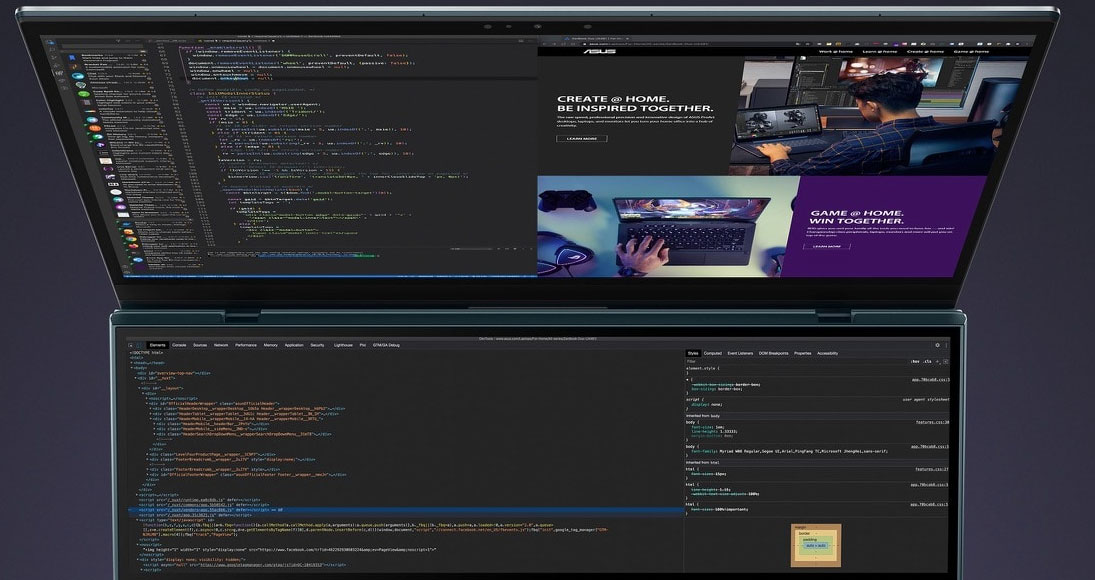
Task: Open the features.css:20 source link
Action: pyautogui.click(x=932, y=422)
